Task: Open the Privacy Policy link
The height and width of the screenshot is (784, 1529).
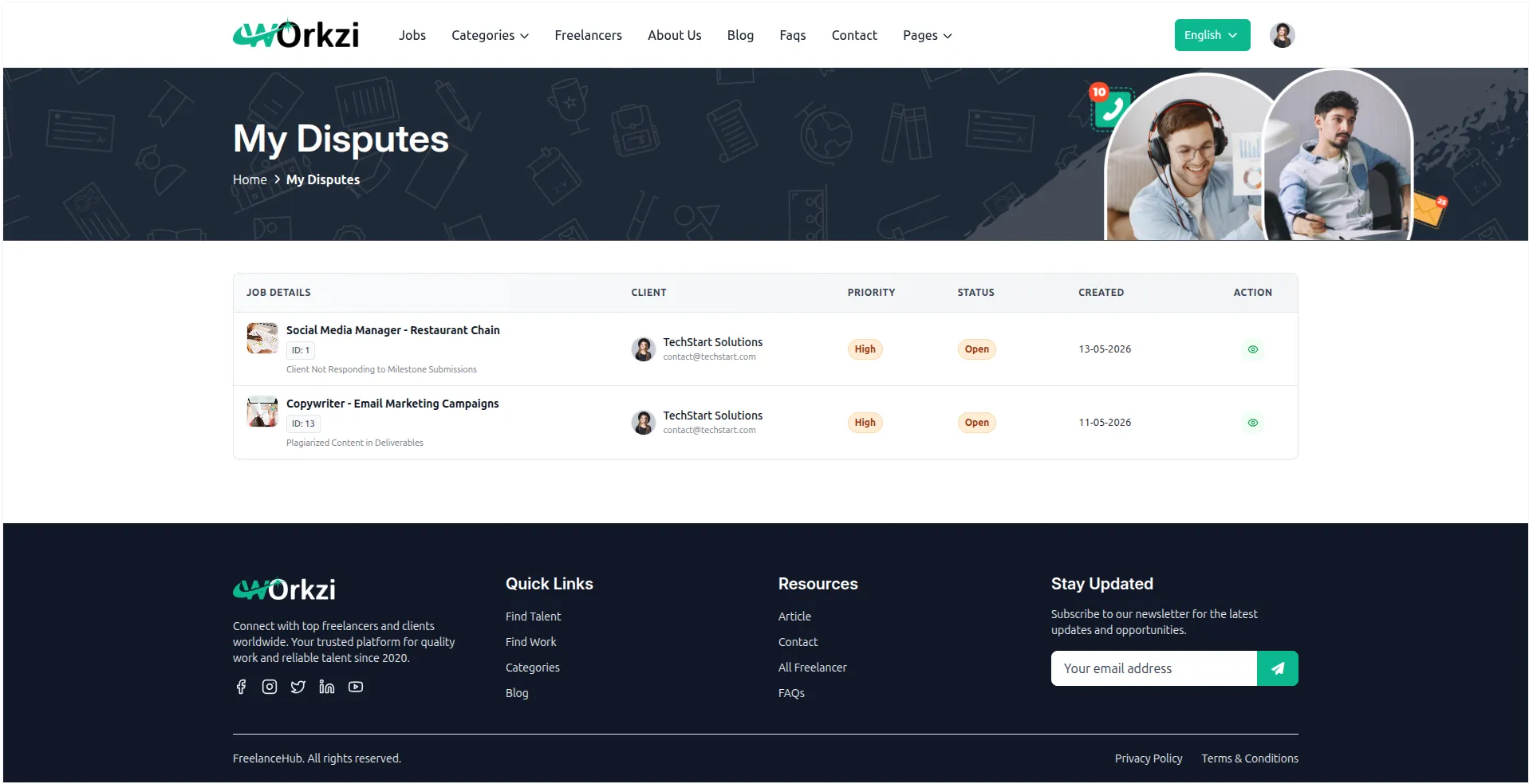Action: coord(1148,758)
